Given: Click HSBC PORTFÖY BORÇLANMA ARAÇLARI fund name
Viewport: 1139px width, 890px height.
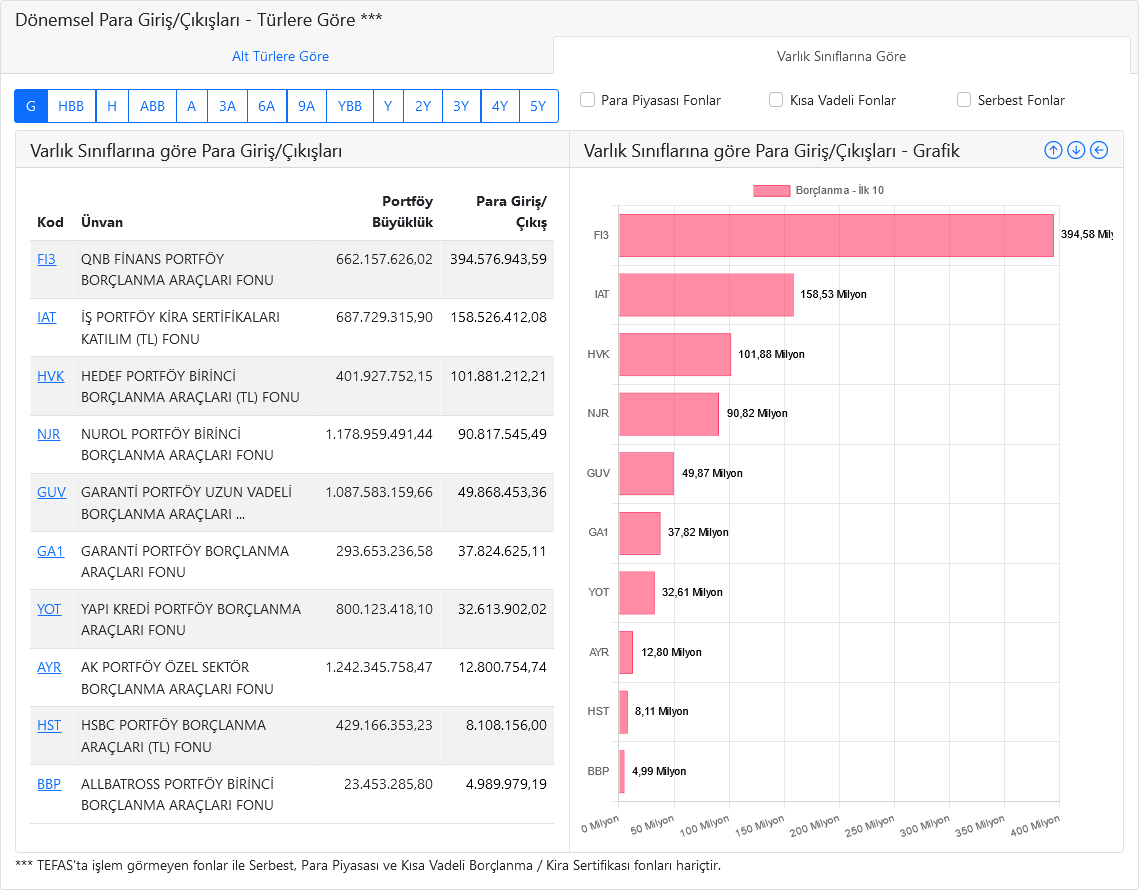Looking at the screenshot, I should pyautogui.click(x=174, y=736).
